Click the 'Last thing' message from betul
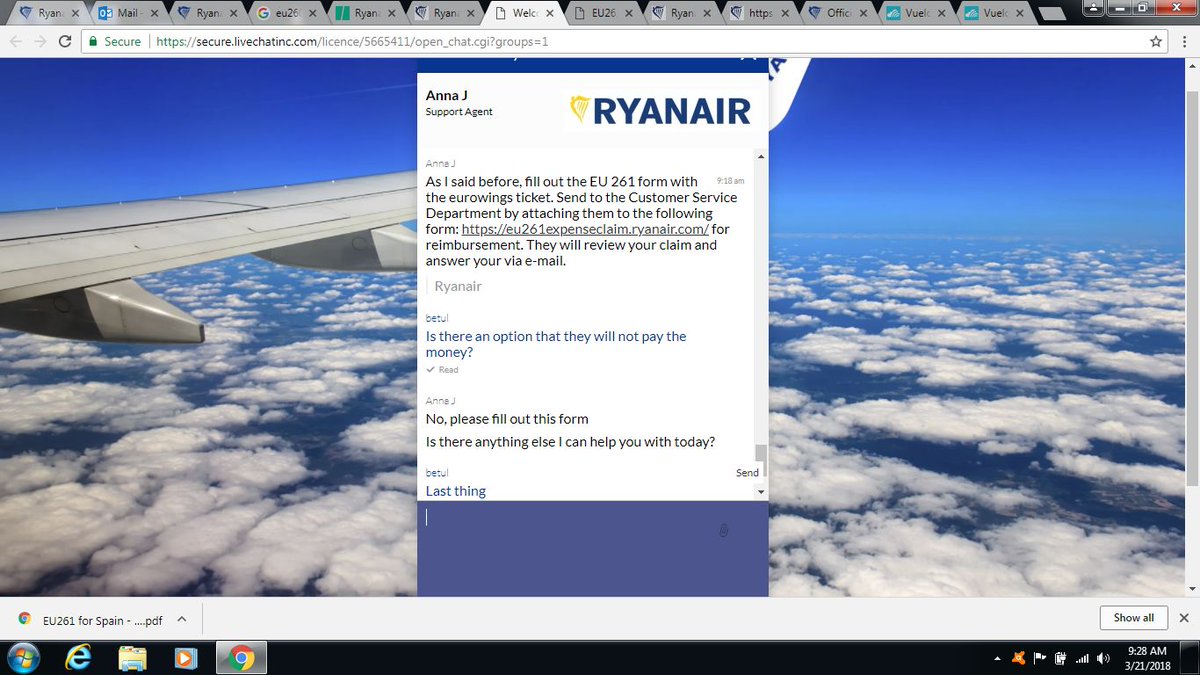Screen dimensions: 1200x675 456,491
